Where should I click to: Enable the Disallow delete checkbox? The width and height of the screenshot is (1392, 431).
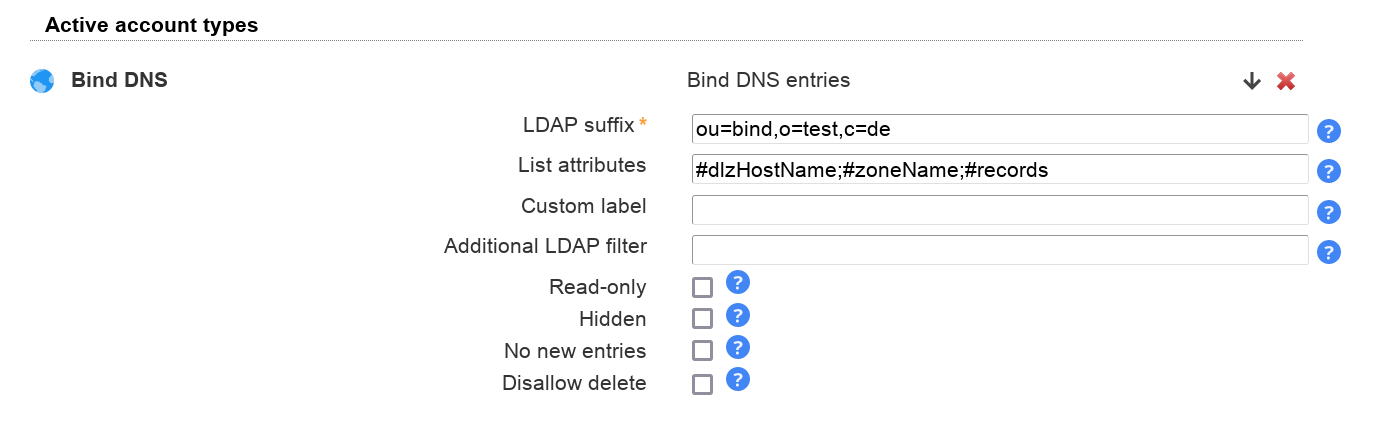coord(703,384)
